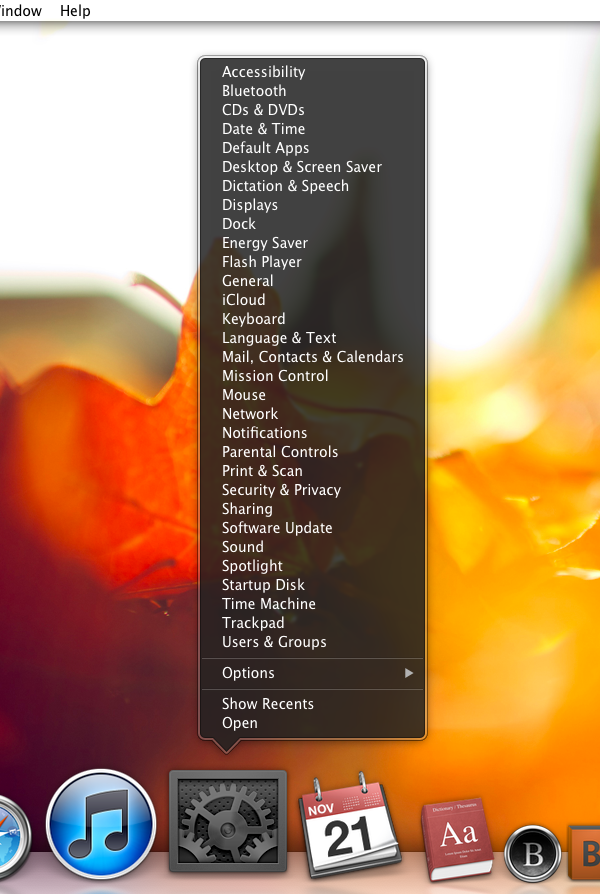Open Notifications preferences
The image size is (600, 894).
264,433
